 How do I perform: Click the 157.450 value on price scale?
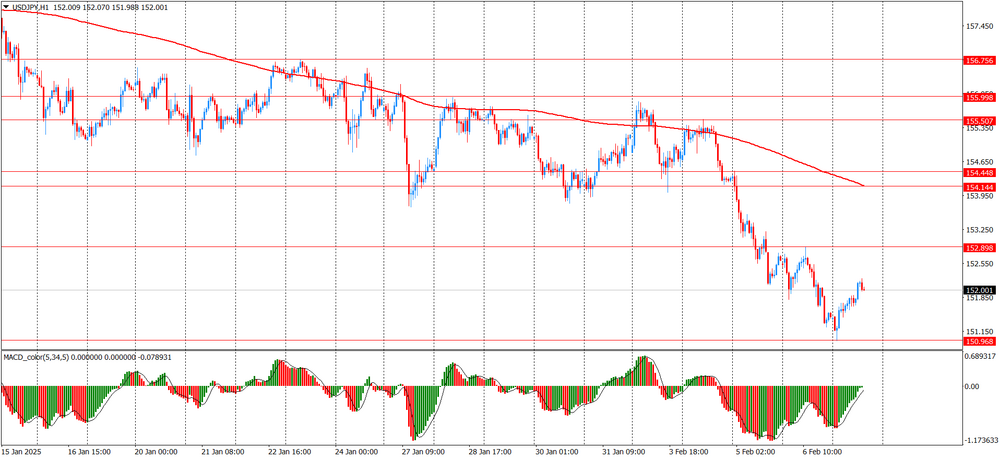point(978,27)
